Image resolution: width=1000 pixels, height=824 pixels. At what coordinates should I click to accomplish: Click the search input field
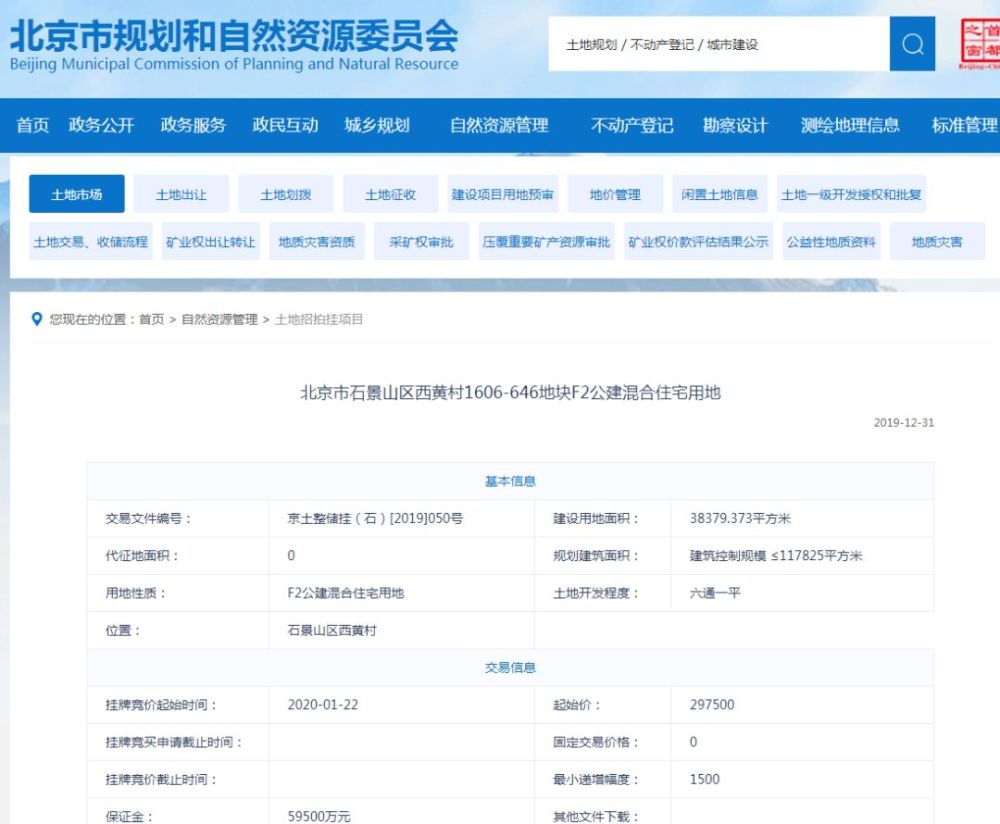(x=719, y=44)
